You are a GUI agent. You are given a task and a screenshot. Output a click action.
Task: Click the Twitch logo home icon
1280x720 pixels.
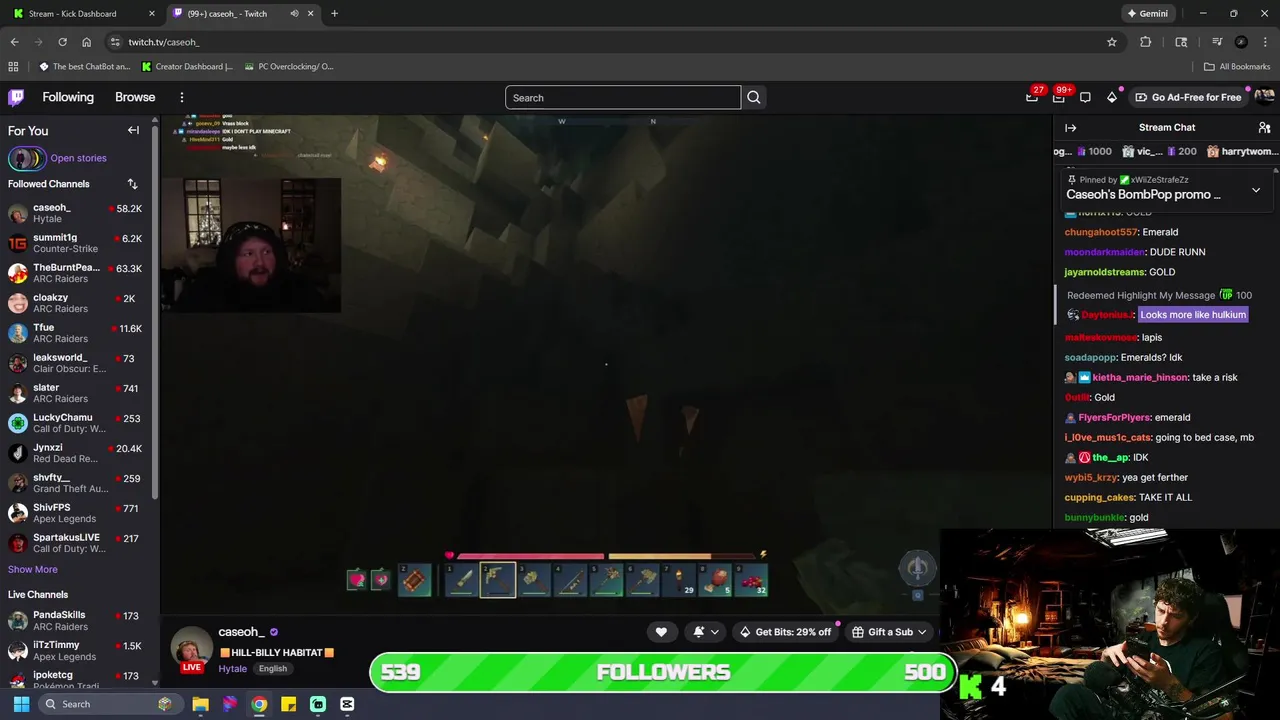[16, 97]
